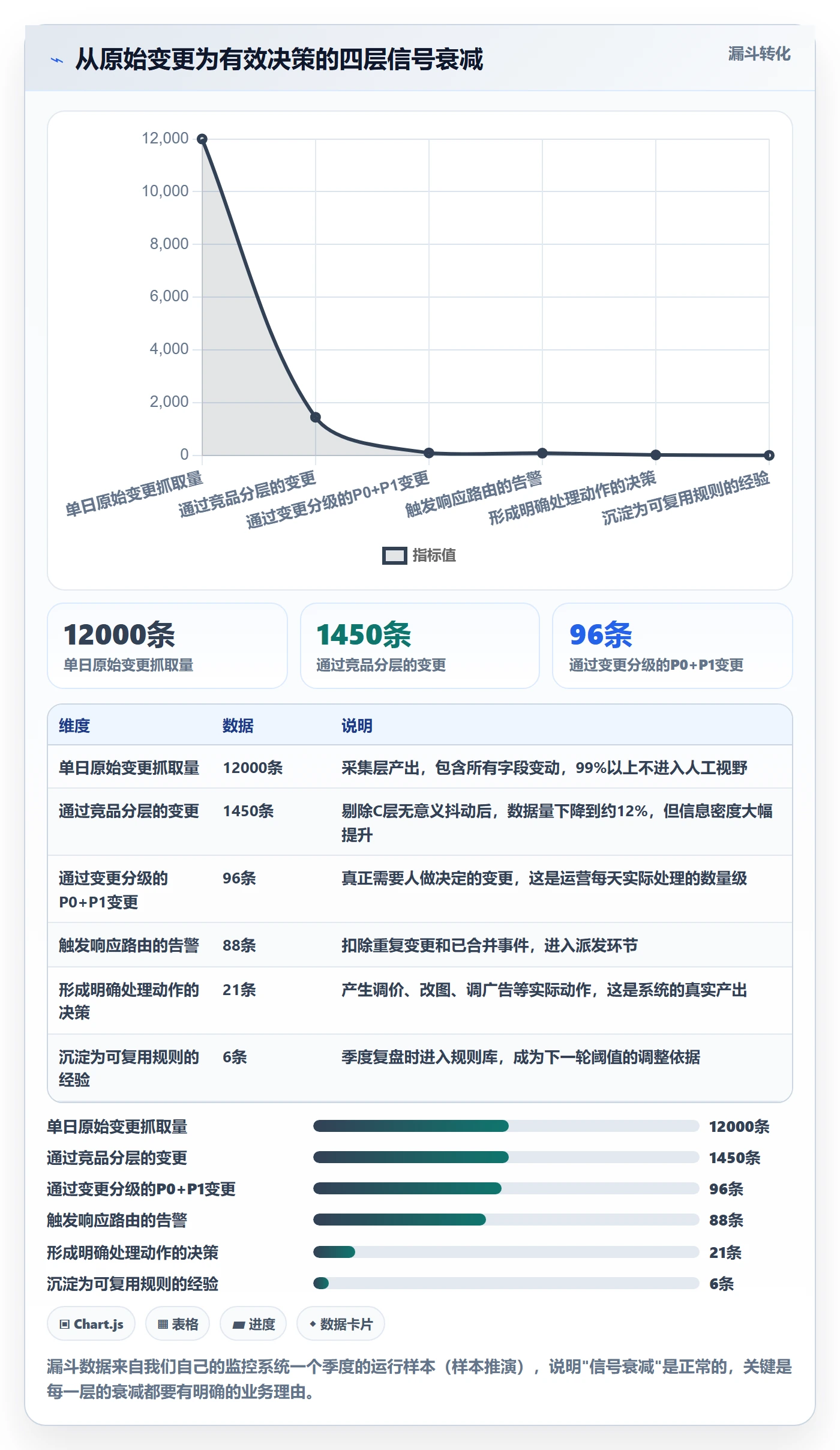Select the chart point for 沉淀为可复用规则的经验
Image resolution: width=840 pixels, height=1450 pixels.
pos(769,456)
